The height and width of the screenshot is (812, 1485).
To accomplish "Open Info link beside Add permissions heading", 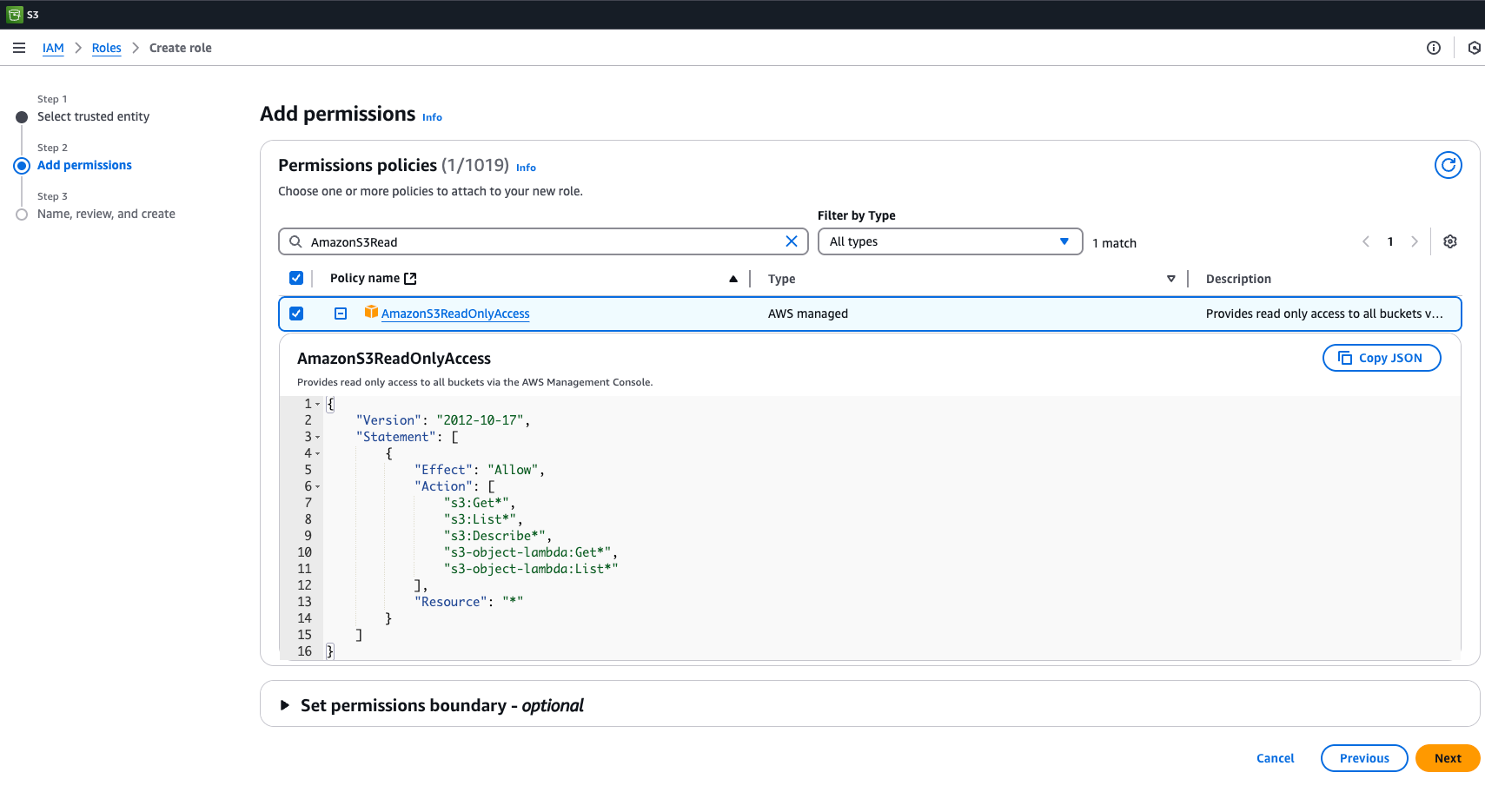I will (432, 117).
